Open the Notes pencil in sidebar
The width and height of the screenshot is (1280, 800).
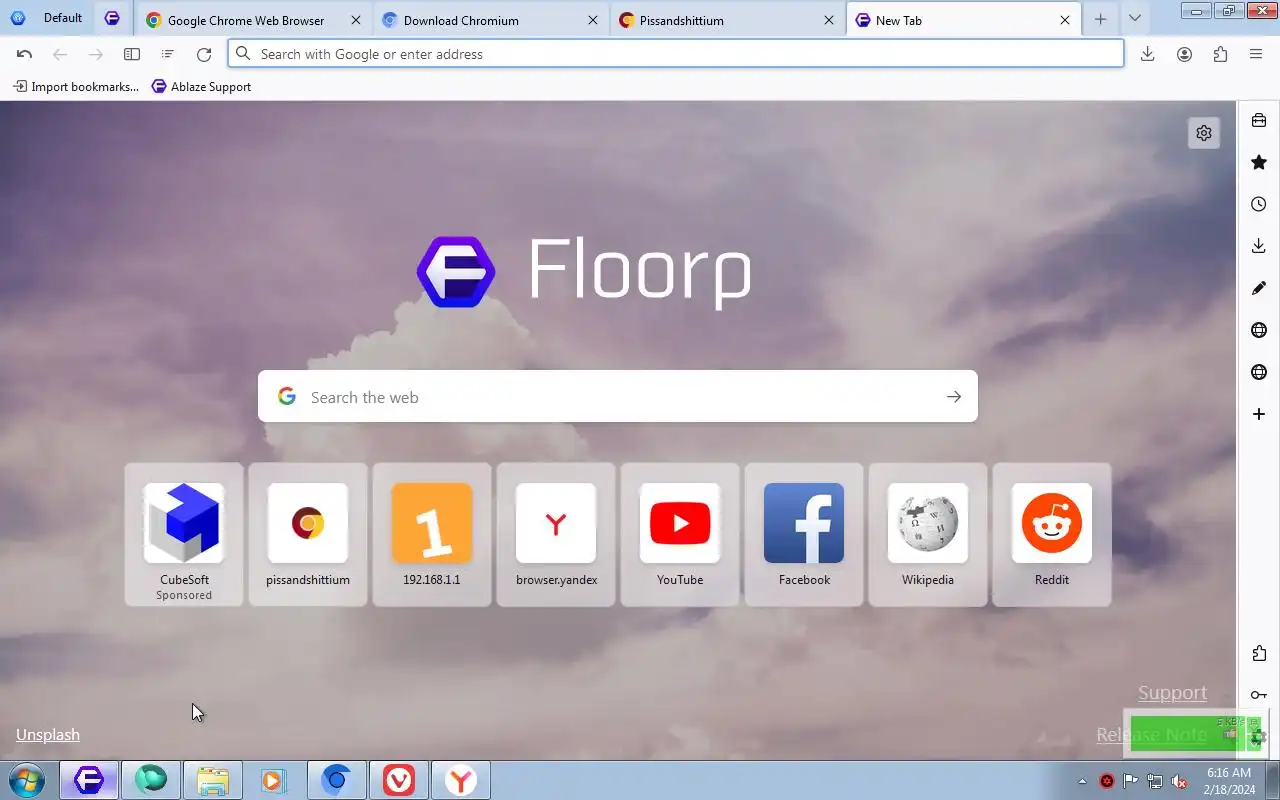point(1259,288)
